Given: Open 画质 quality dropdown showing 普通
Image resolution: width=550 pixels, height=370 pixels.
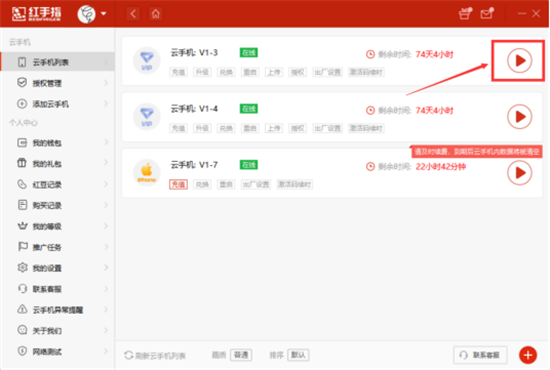Looking at the screenshot, I should 241,355.
